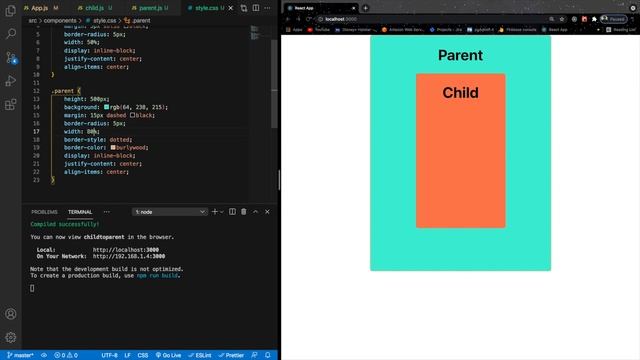Open the Accounts menu icon

11,313
